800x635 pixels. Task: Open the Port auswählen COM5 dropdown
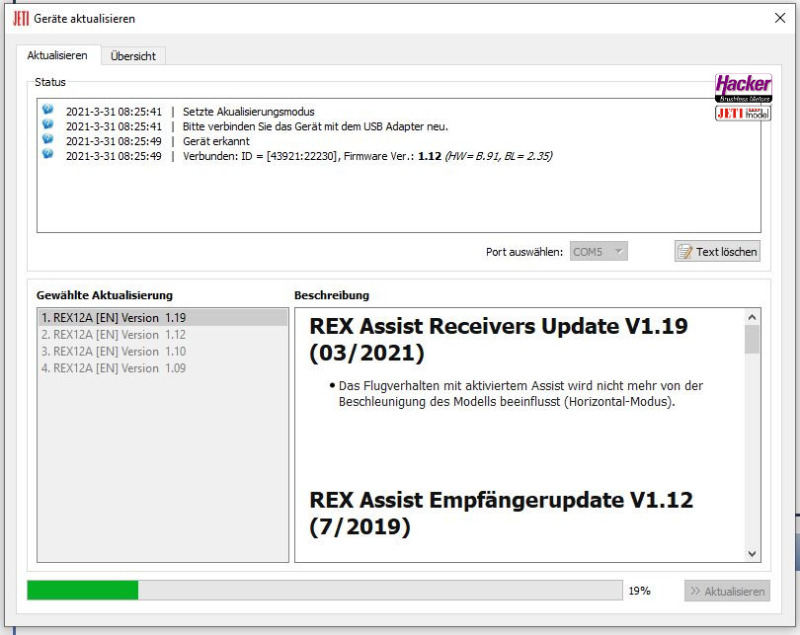pyautogui.click(x=598, y=251)
